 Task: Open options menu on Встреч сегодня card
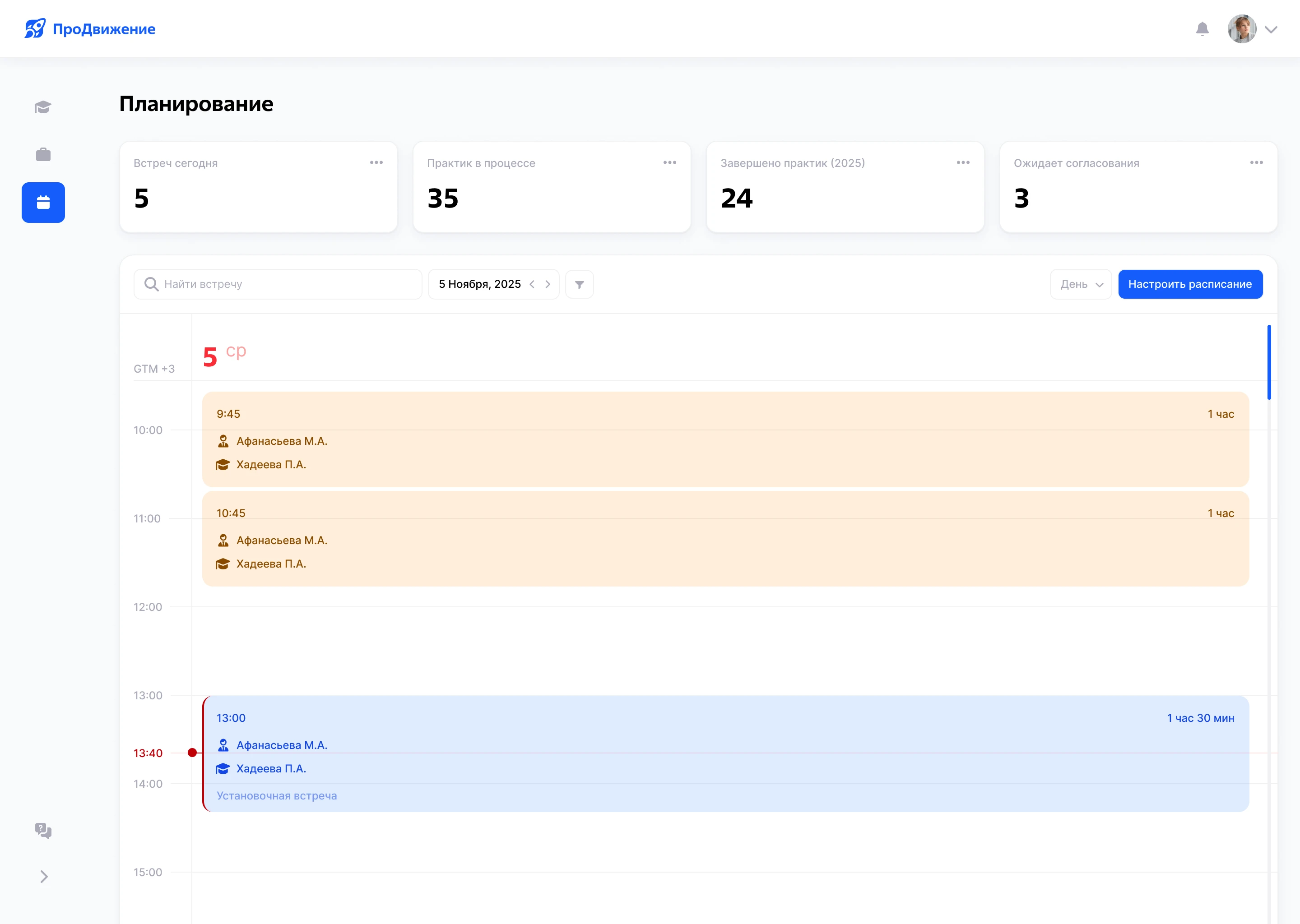tap(376, 163)
